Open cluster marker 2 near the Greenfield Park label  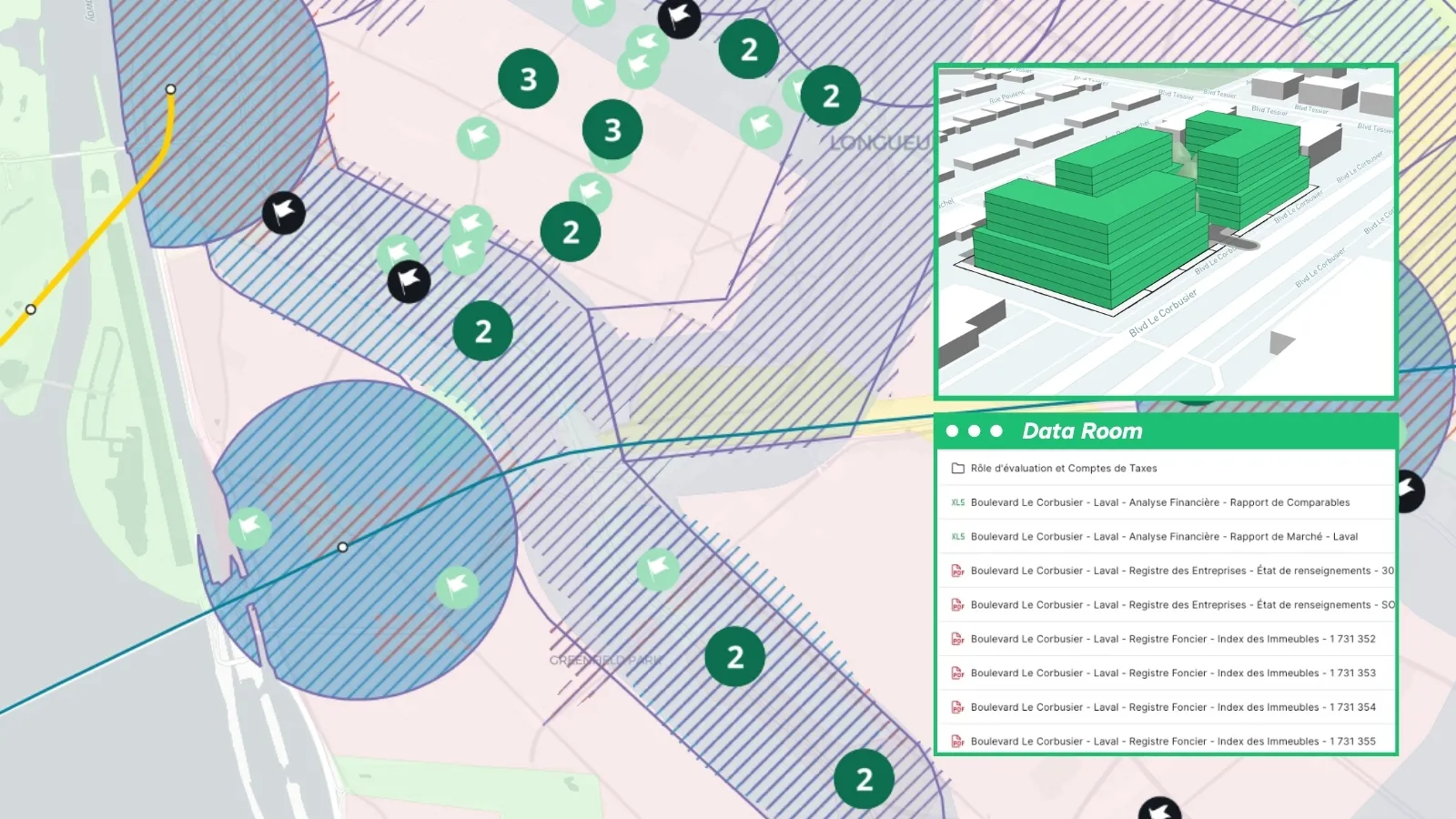pyautogui.click(x=735, y=657)
